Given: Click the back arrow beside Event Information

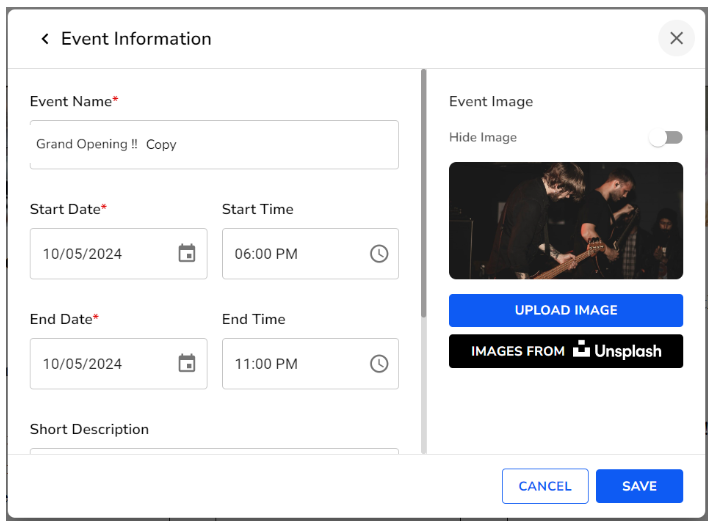Looking at the screenshot, I should (x=44, y=39).
